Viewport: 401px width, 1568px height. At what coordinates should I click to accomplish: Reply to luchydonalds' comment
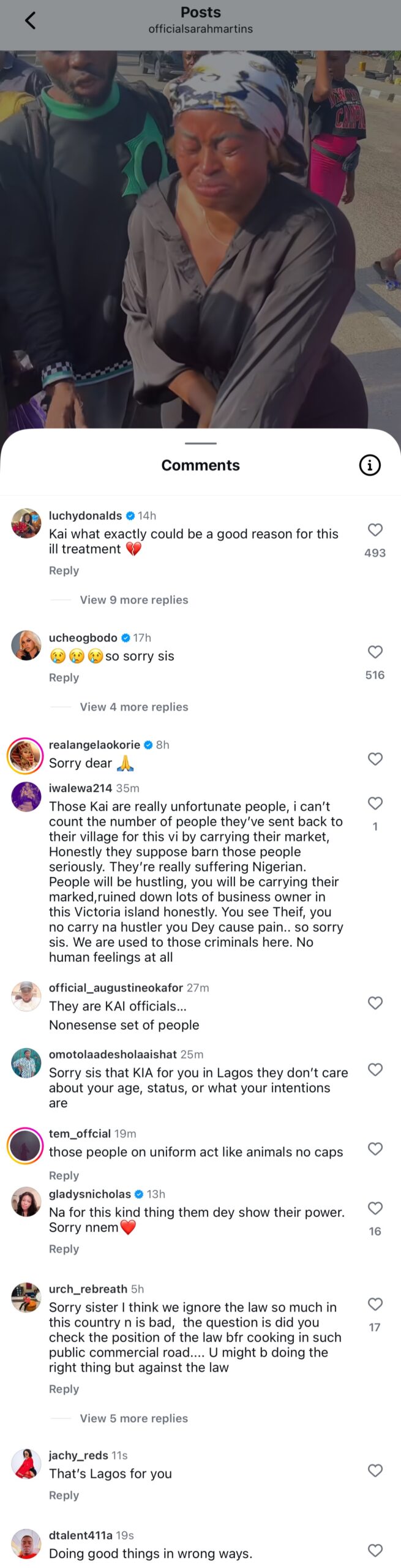click(64, 570)
